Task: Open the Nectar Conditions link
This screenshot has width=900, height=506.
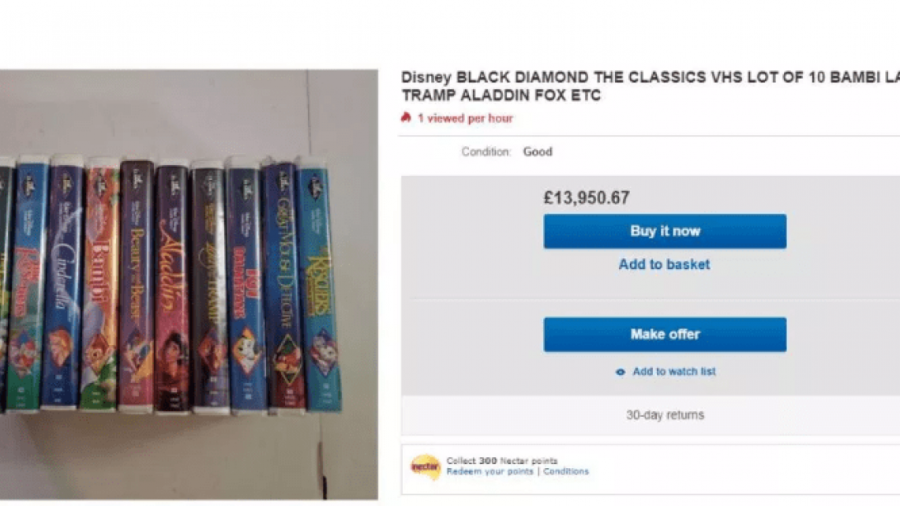Action: tap(566, 472)
